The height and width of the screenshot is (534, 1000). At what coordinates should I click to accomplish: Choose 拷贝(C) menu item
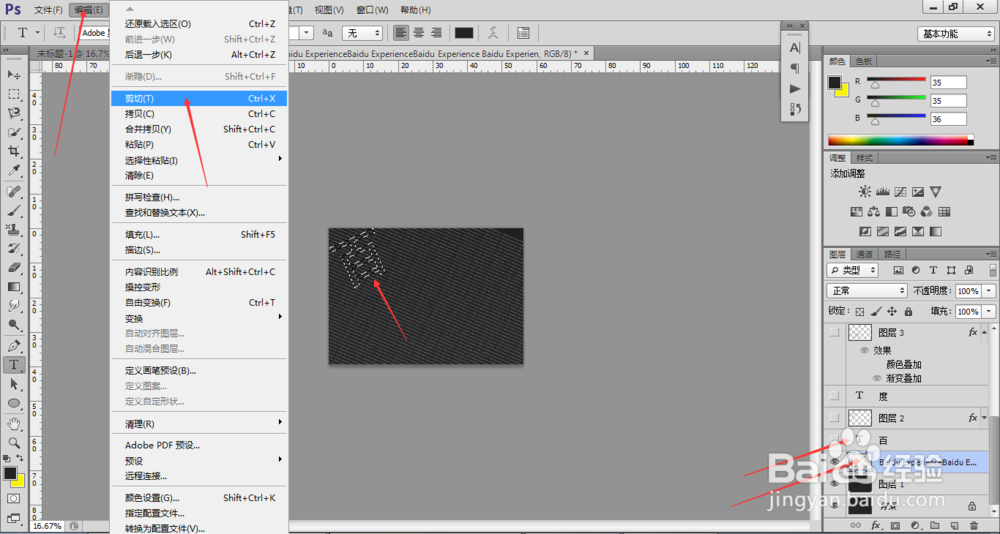tap(199, 114)
